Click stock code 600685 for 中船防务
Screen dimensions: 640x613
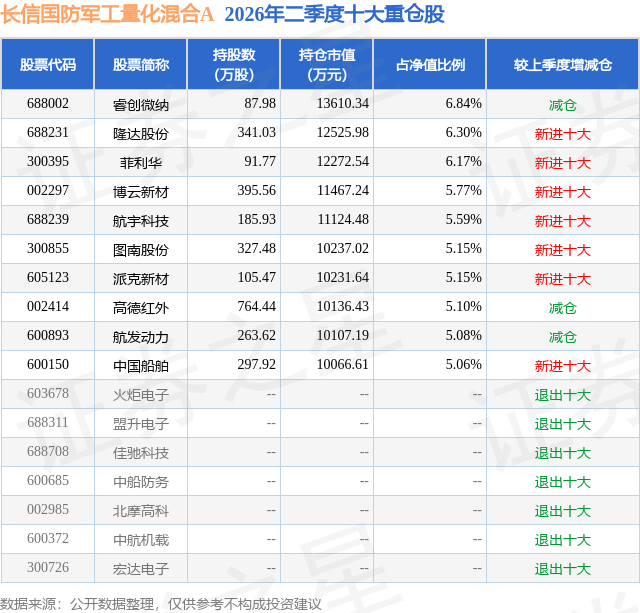pos(48,480)
